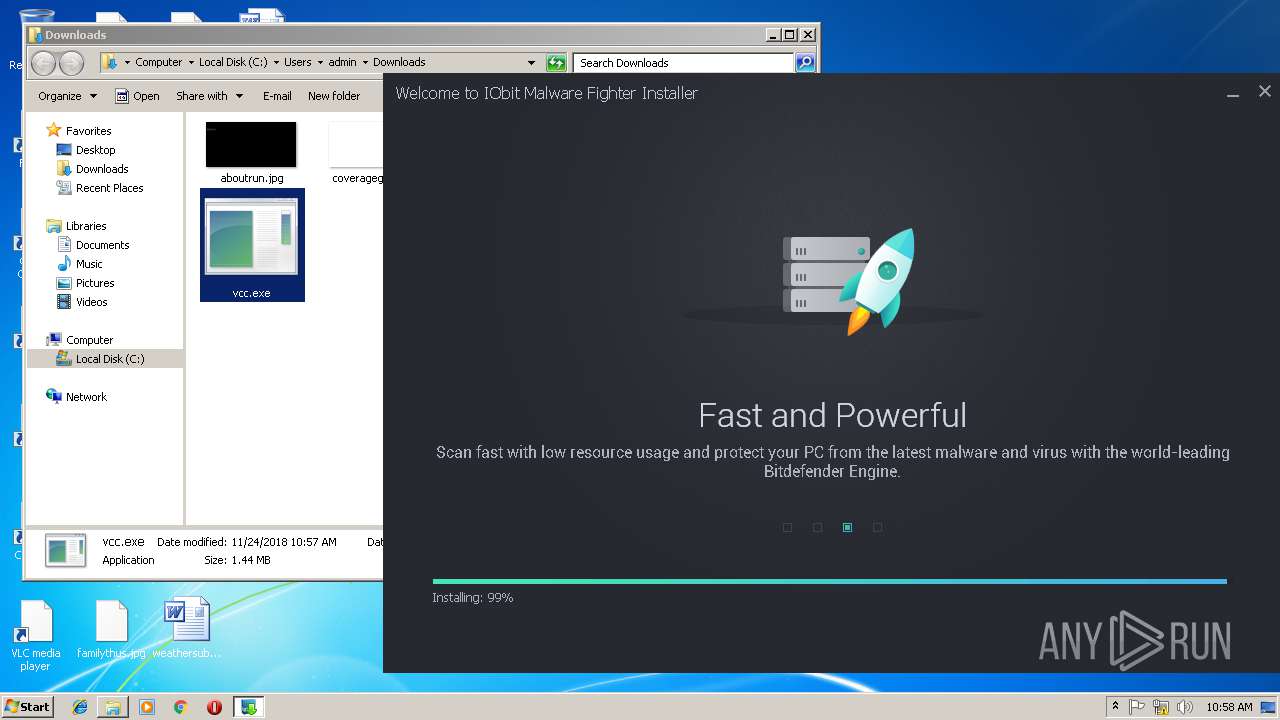Close the IObit Malware Fighter installer
The width and height of the screenshot is (1280, 720).
(1264, 91)
